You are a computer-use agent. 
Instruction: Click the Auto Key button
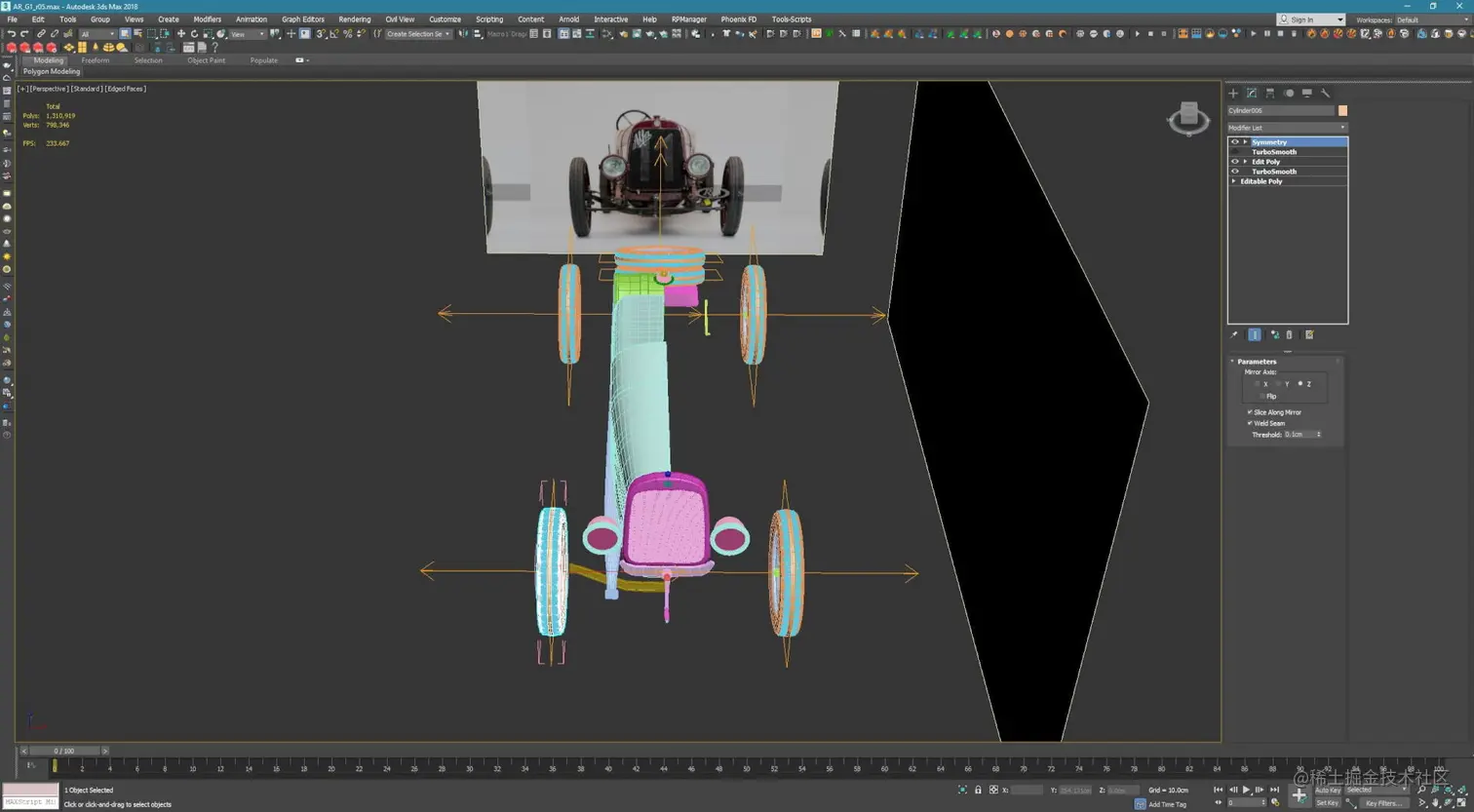point(1328,790)
